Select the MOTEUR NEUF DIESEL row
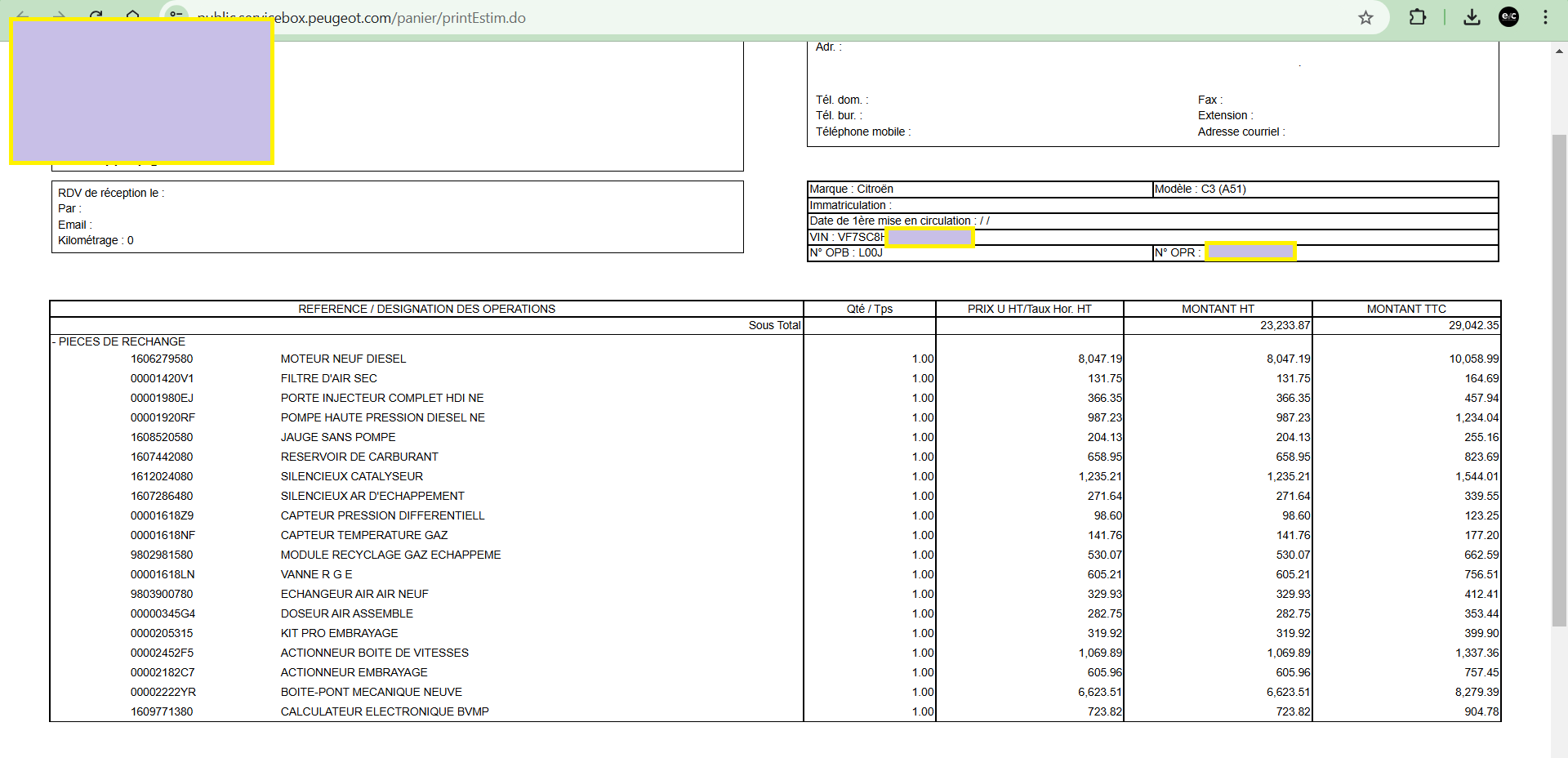The image size is (1568, 758). tap(775, 359)
